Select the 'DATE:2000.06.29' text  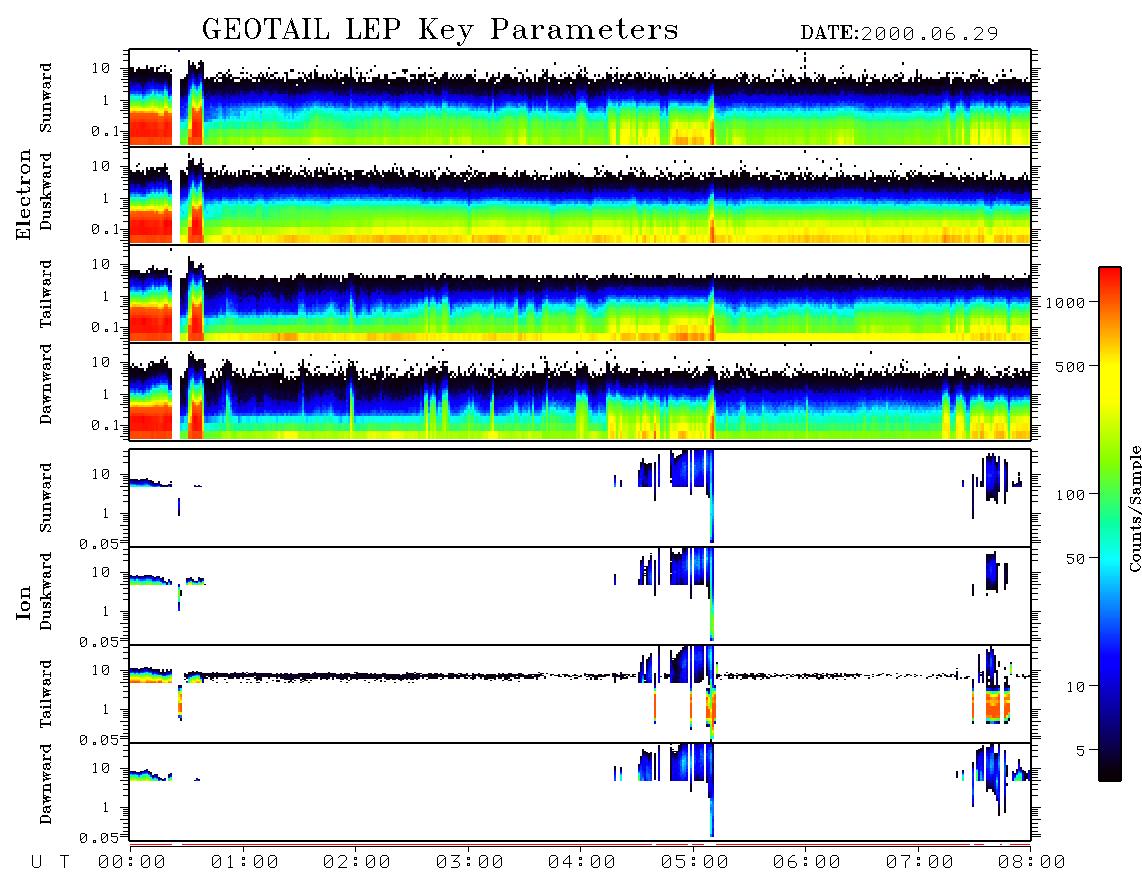[899, 34]
